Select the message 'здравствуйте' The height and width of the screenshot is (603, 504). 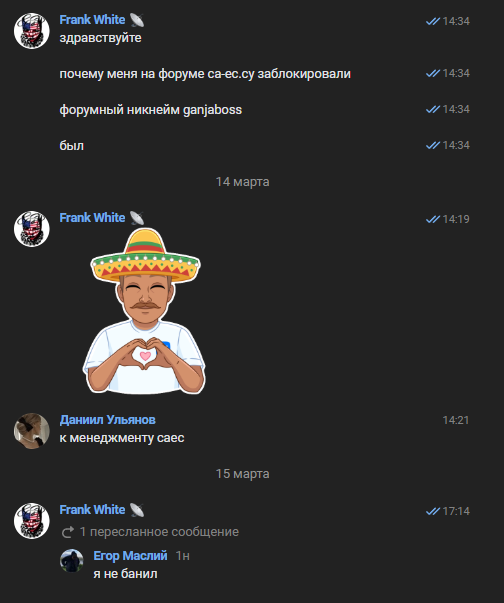coord(100,38)
